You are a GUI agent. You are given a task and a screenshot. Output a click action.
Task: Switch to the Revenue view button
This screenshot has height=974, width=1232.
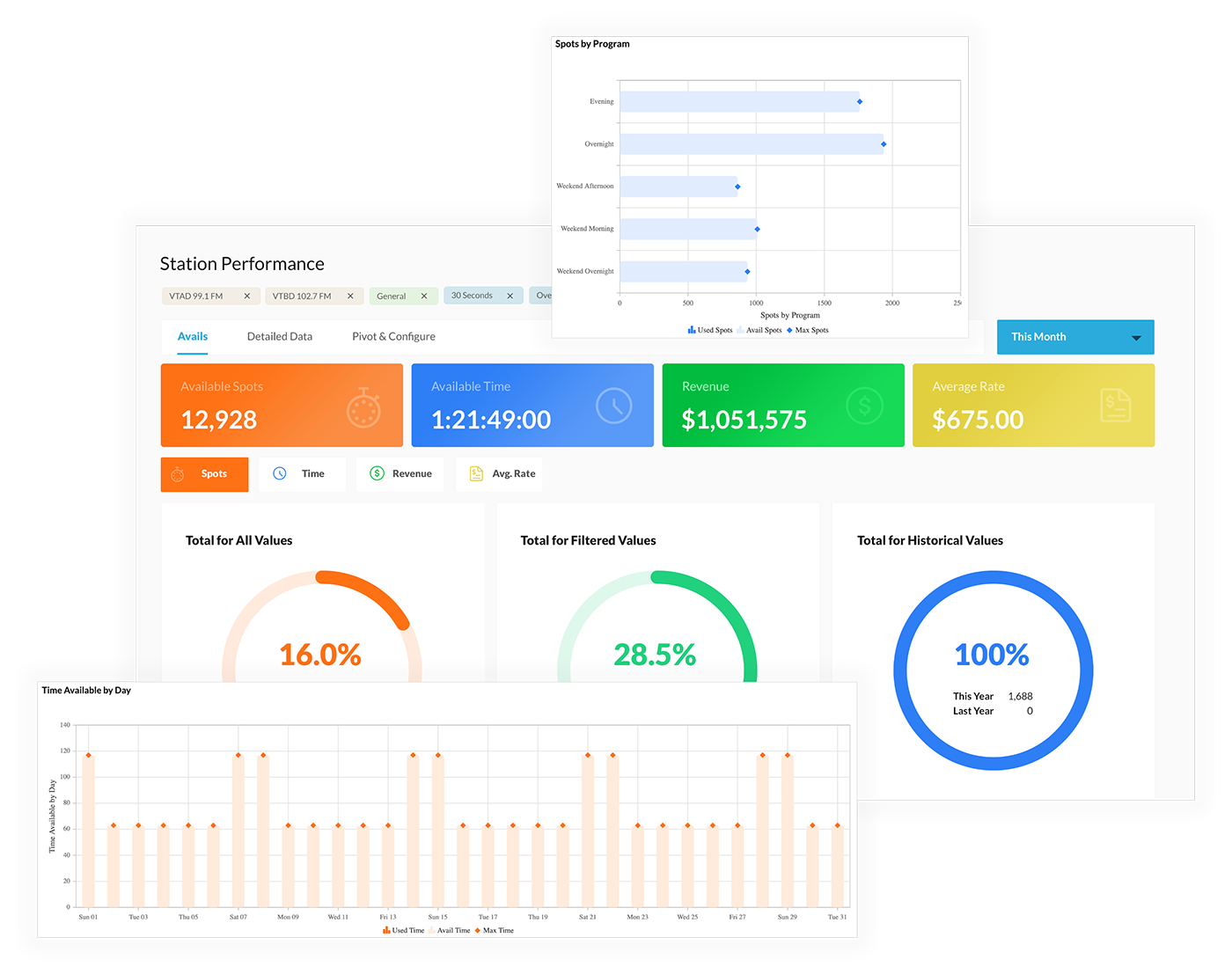point(400,474)
